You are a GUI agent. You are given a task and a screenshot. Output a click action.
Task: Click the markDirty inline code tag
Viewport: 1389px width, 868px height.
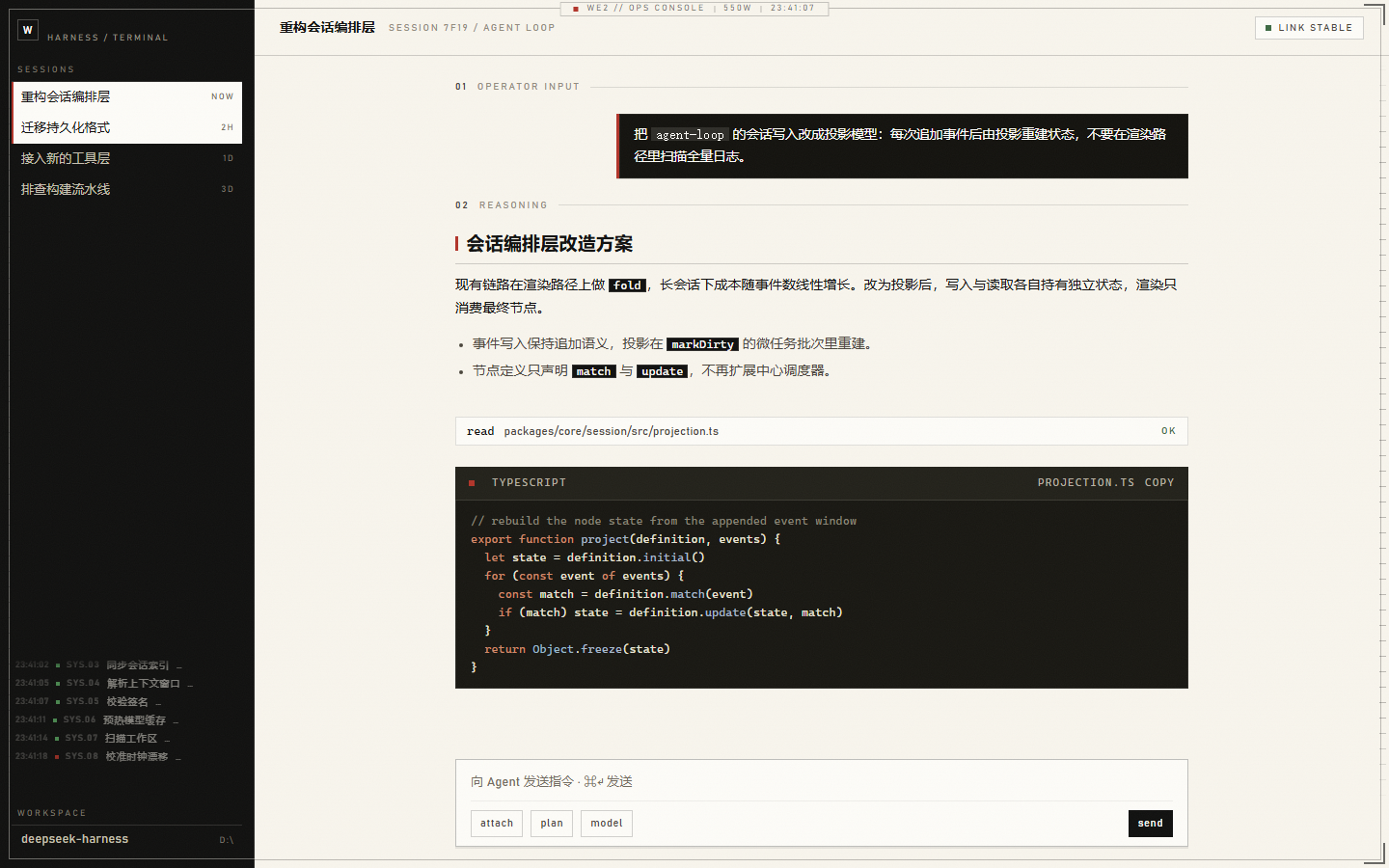[702, 344]
